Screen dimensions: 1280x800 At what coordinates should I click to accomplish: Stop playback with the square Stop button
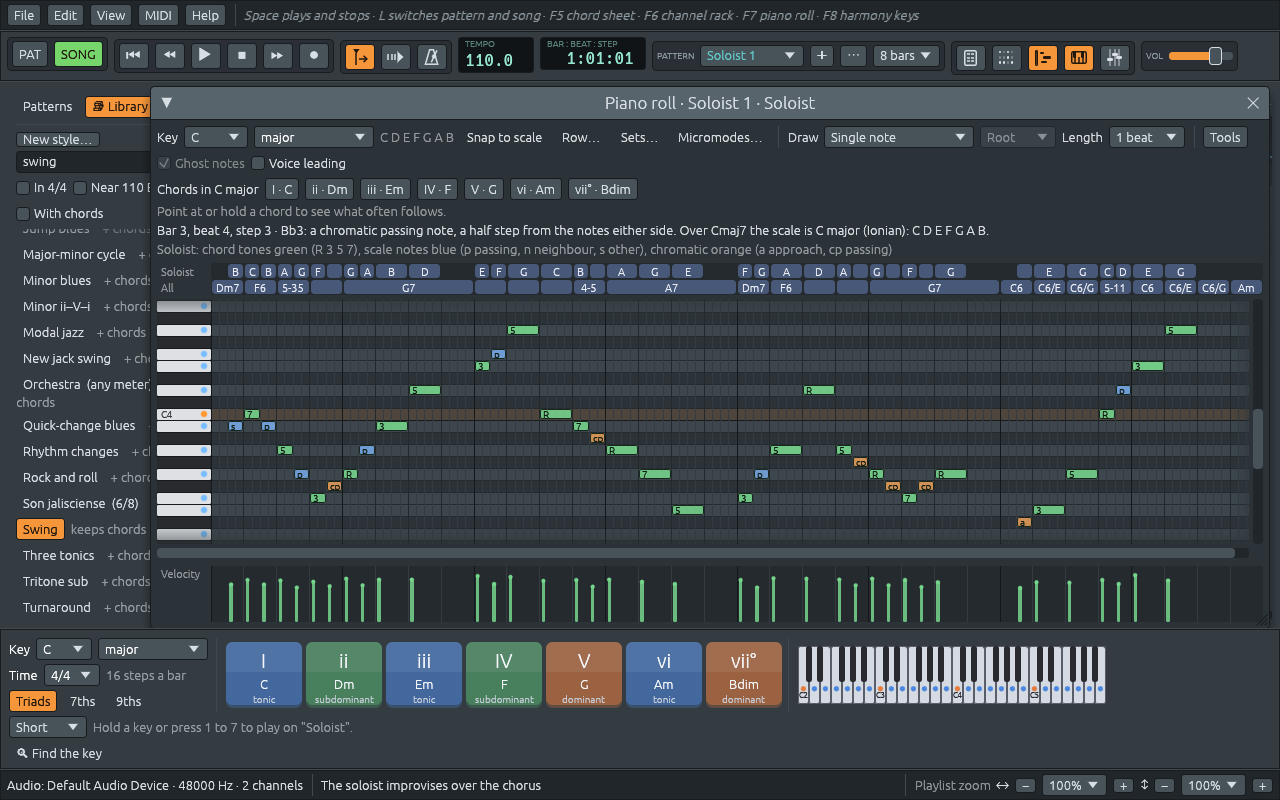point(241,56)
